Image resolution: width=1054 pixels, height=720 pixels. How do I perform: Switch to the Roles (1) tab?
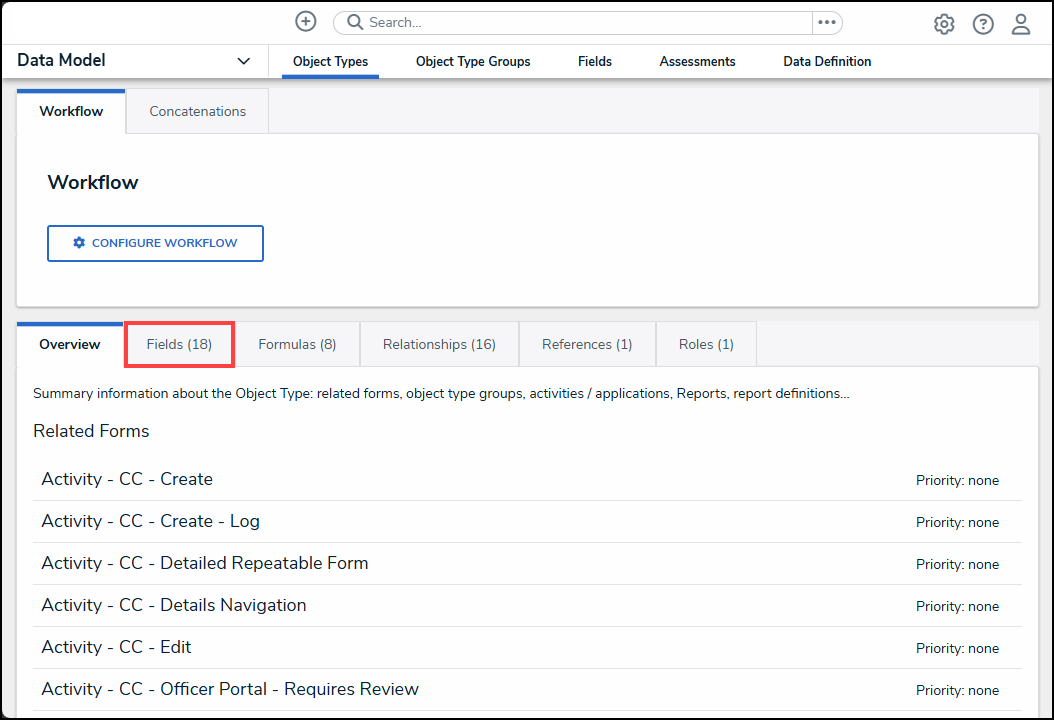pos(706,344)
